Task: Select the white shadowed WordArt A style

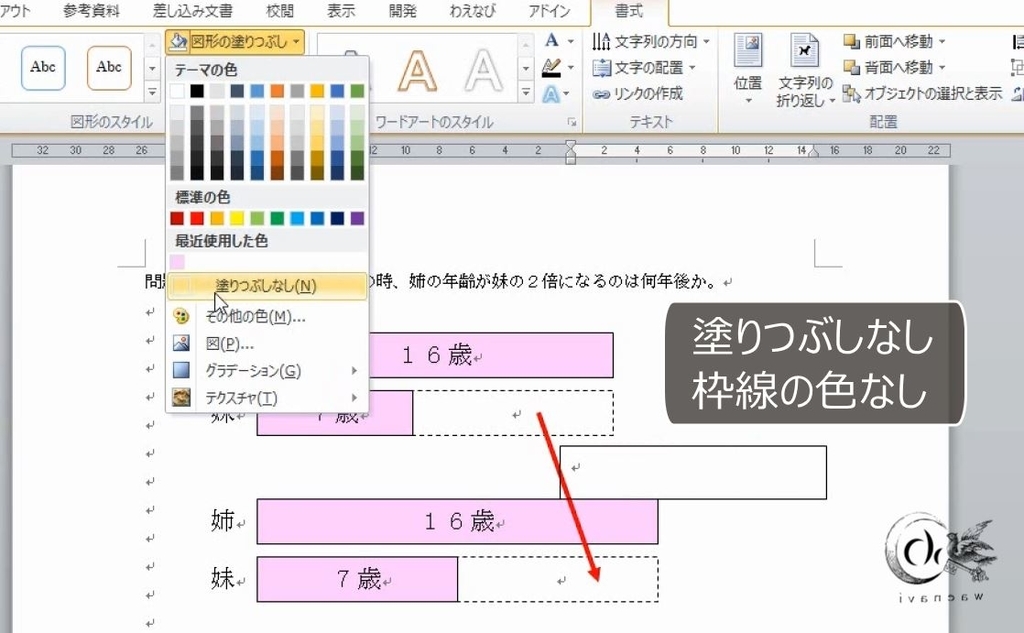Action: (483, 70)
